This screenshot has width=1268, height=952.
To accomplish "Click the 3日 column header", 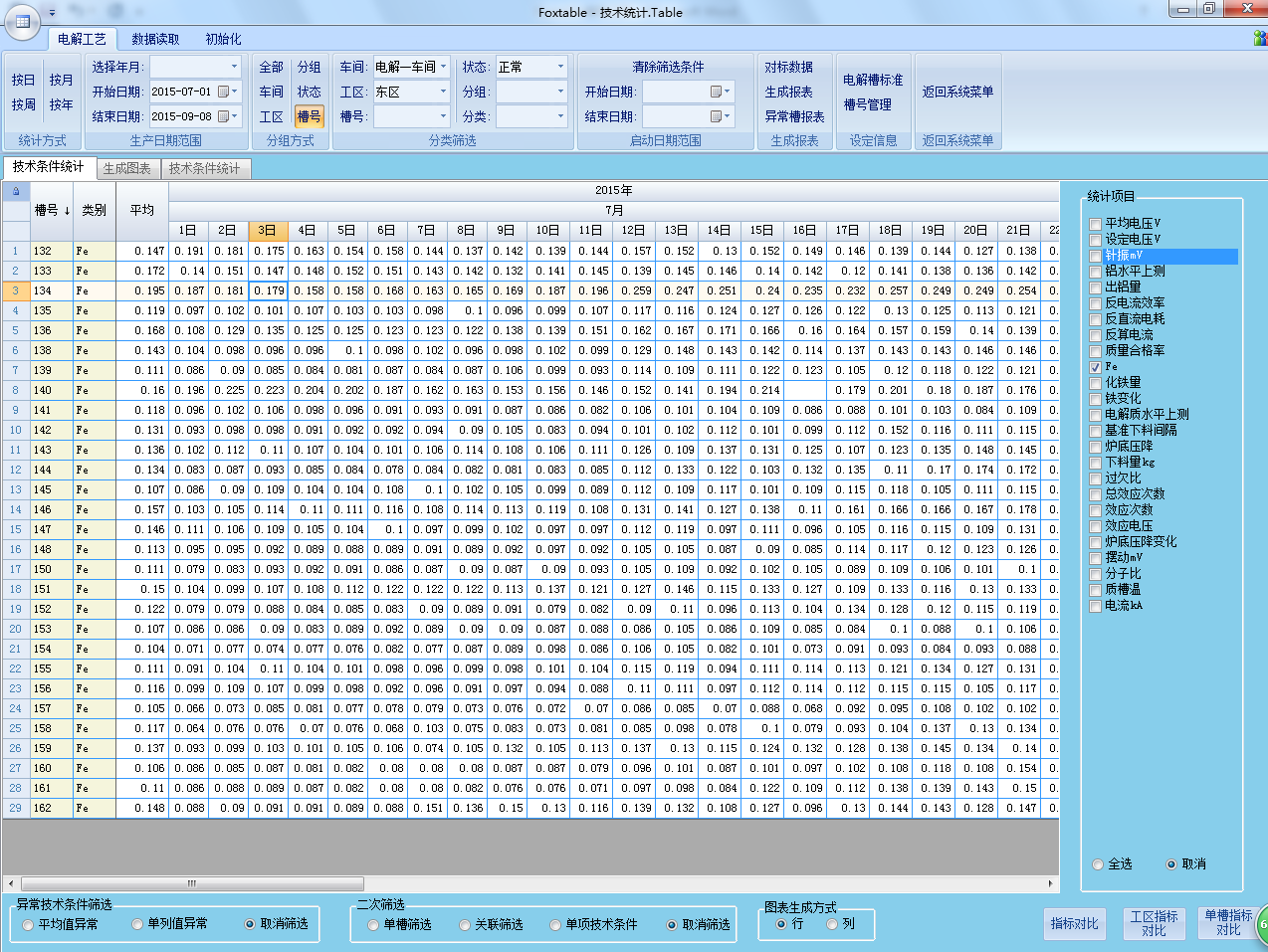I will click(268, 231).
